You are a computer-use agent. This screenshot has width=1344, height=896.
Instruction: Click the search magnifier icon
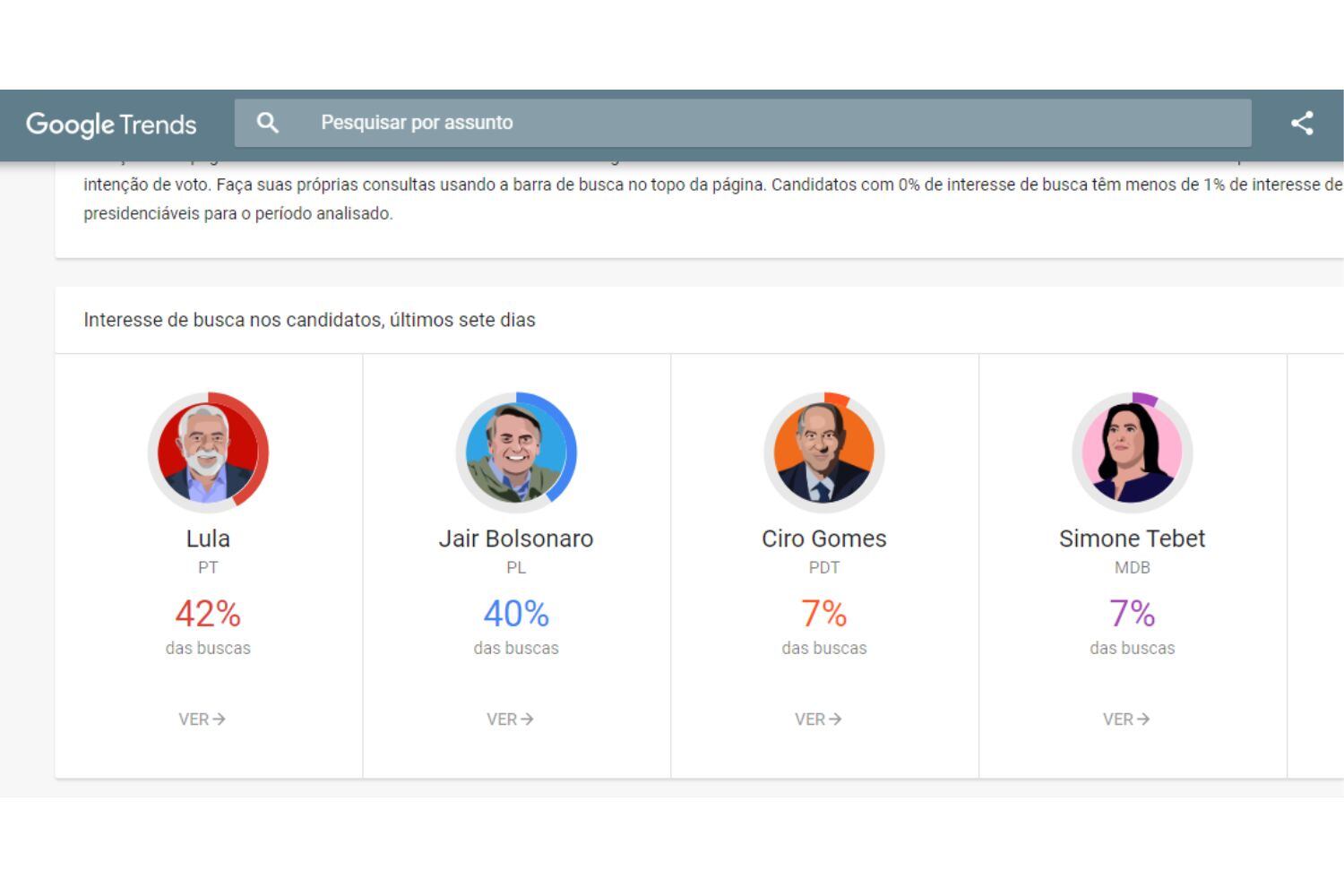pyautogui.click(x=267, y=123)
